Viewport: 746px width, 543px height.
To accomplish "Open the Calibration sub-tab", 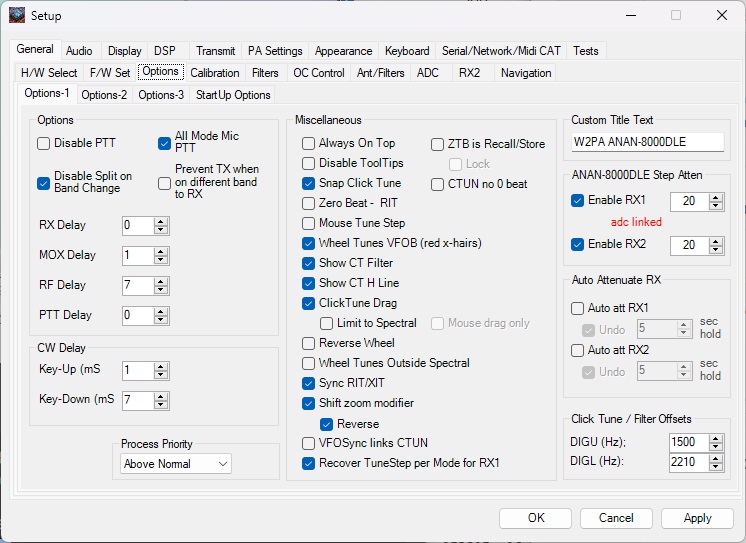I will [x=215, y=73].
